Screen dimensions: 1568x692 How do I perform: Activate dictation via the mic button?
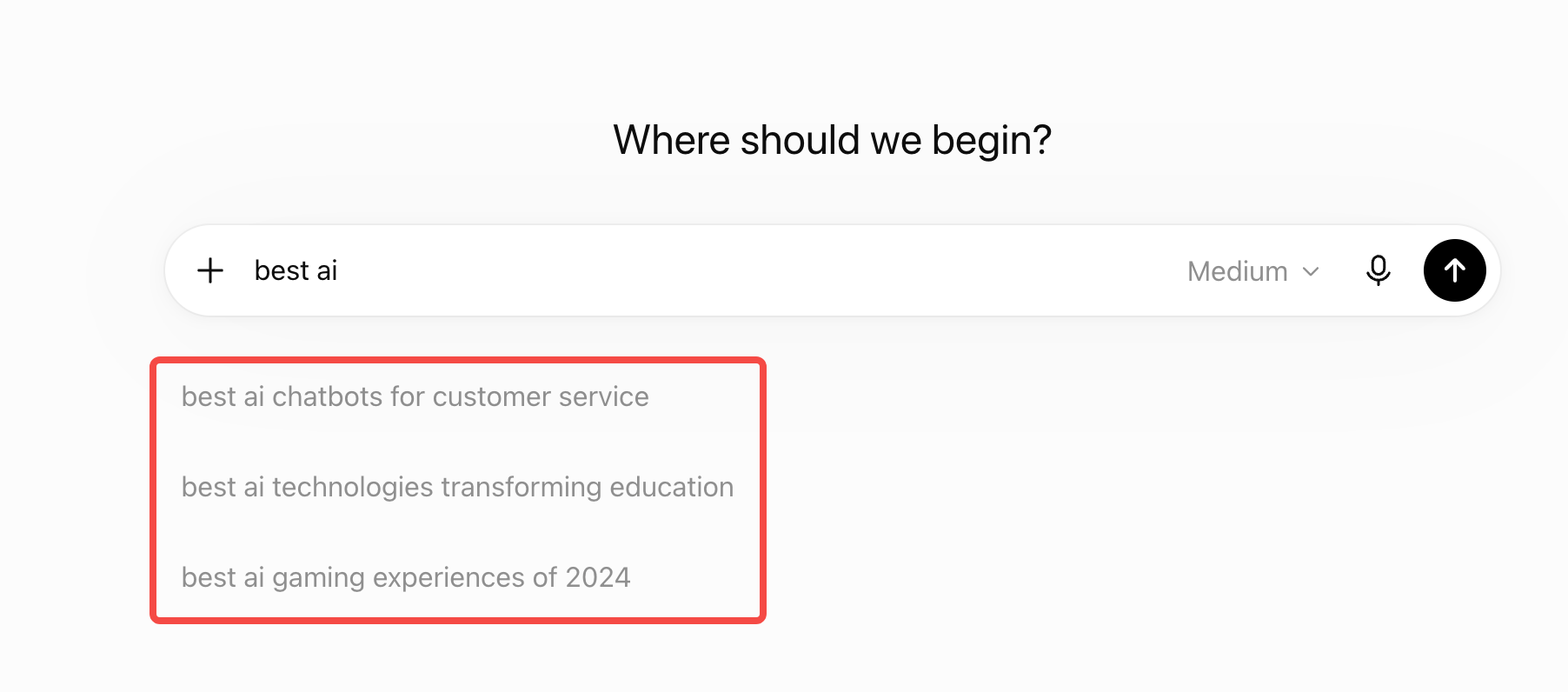point(1378,270)
